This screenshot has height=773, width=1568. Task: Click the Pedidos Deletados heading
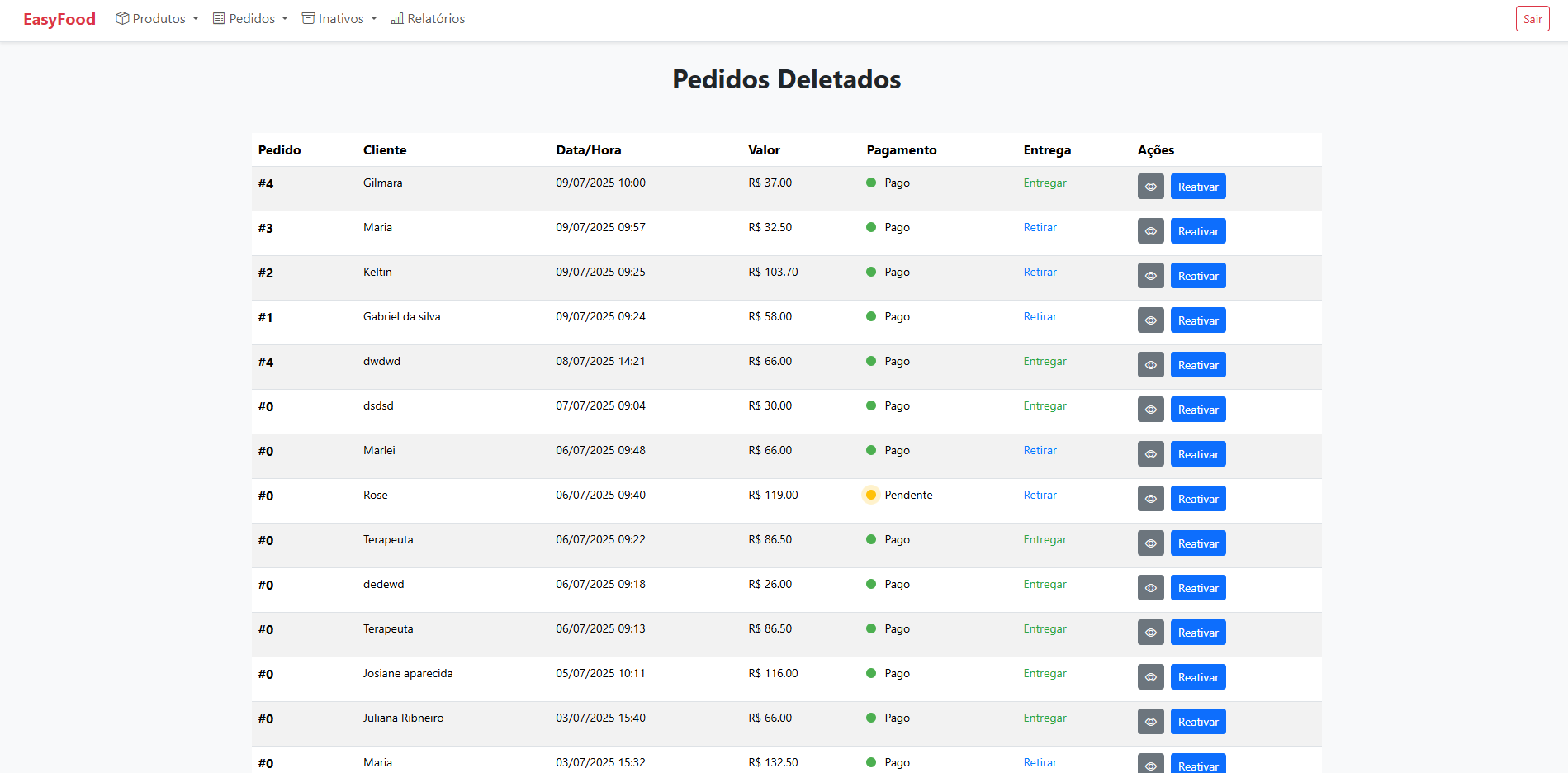tap(786, 79)
